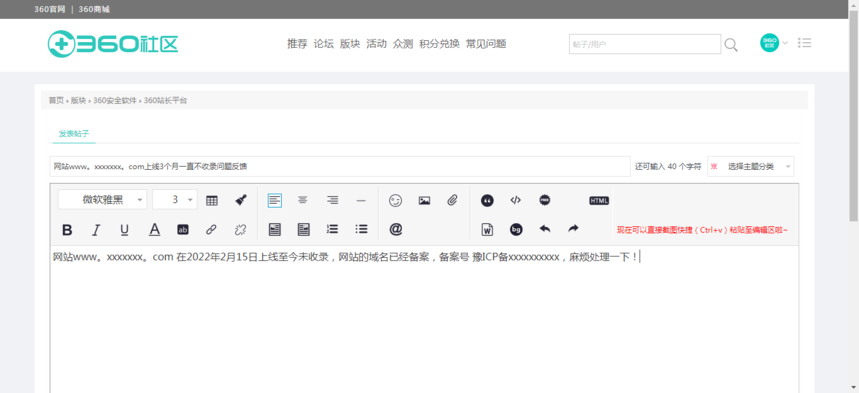
Task: Remove the hyperlink
Action: 240,230
